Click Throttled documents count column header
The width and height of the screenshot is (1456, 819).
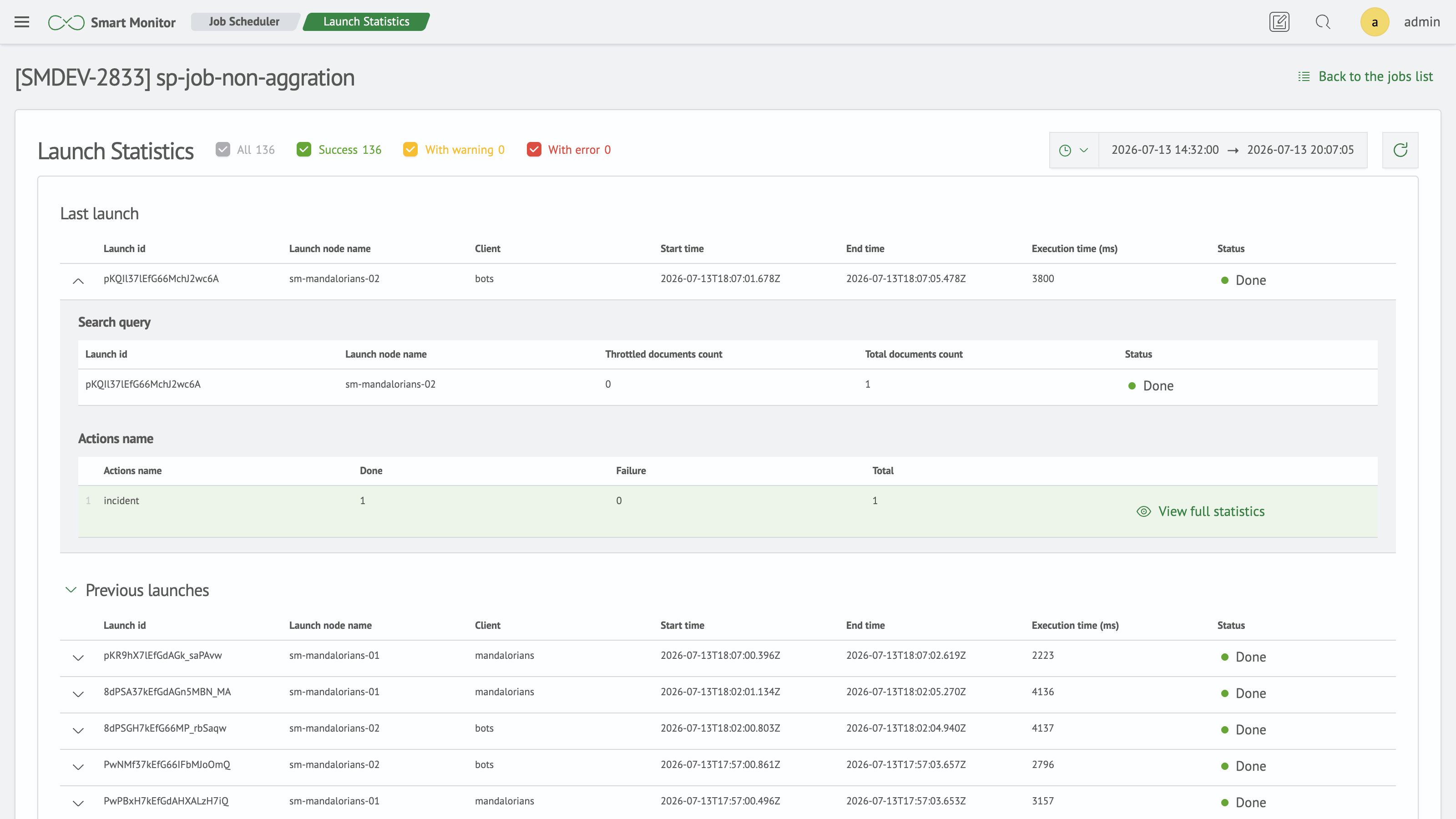pos(663,354)
